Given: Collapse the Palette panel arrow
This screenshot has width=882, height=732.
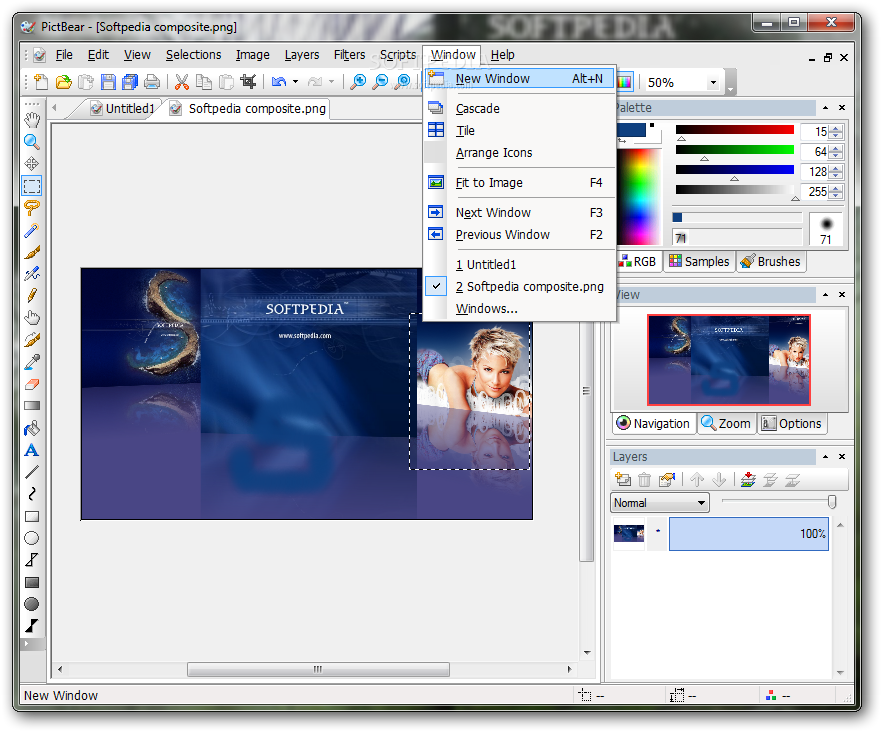Looking at the screenshot, I should point(825,107).
